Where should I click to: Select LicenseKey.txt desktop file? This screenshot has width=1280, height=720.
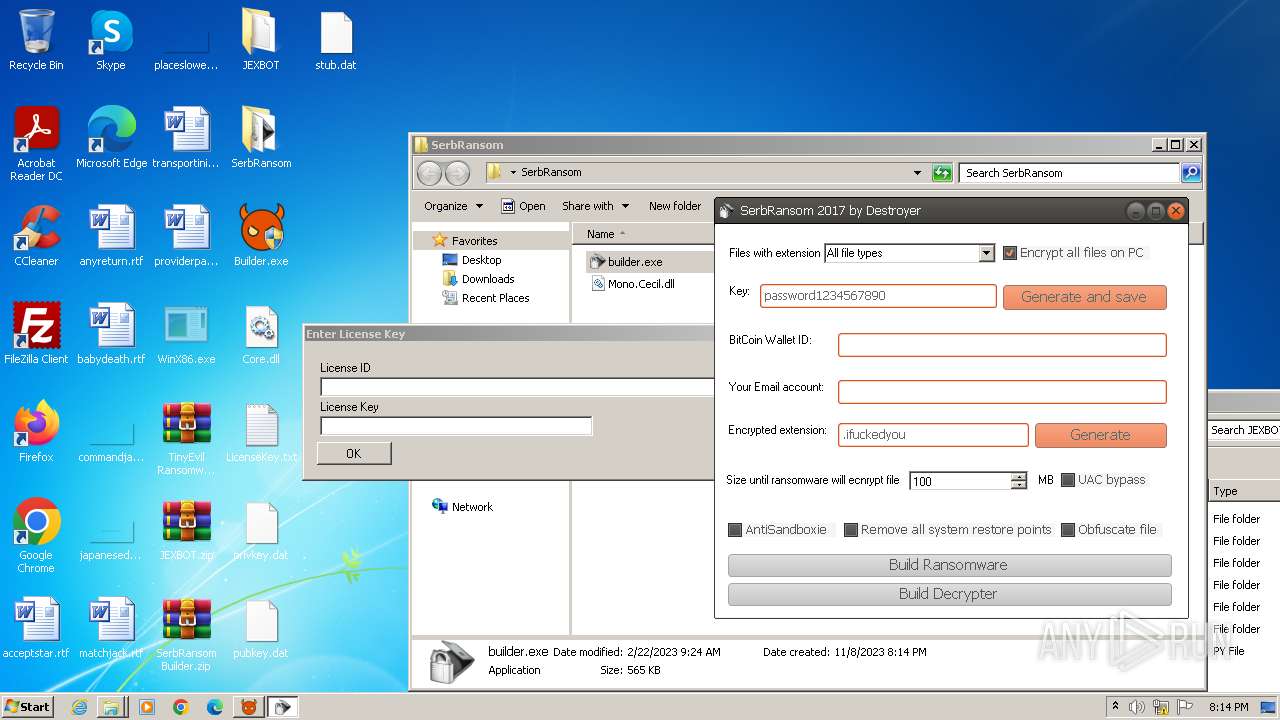point(261,432)
